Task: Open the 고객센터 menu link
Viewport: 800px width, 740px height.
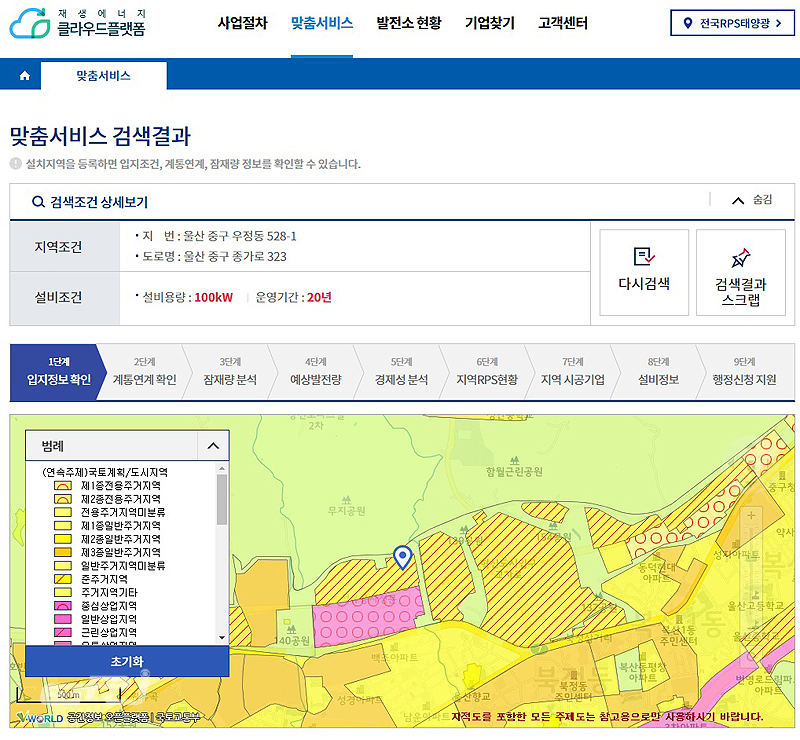Action: click(x=563, y=23)
